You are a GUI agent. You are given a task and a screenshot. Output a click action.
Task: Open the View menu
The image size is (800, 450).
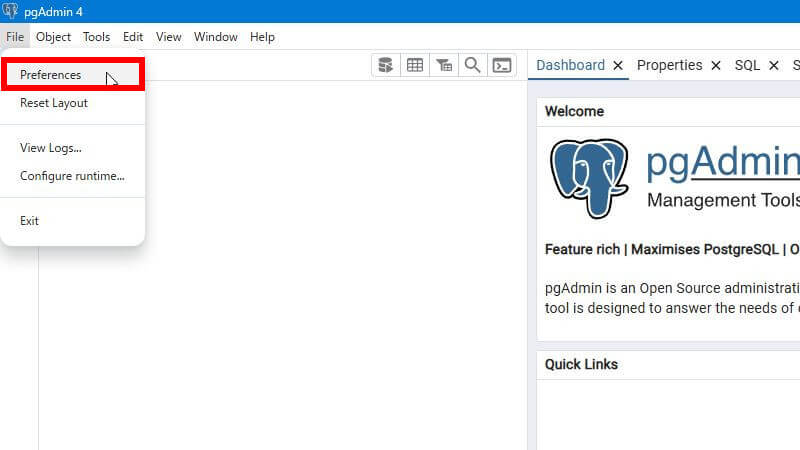pyautogui.click(x=168, y=37)
